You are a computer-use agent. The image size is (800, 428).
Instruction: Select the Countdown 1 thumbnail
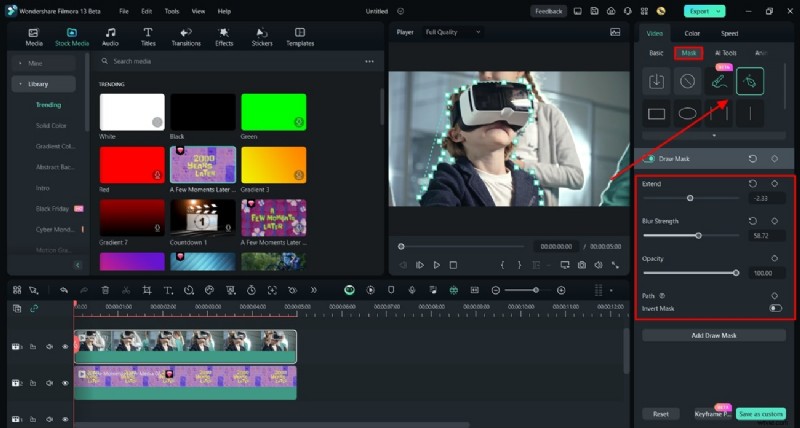pyautogui.click(x=203, y=217)
